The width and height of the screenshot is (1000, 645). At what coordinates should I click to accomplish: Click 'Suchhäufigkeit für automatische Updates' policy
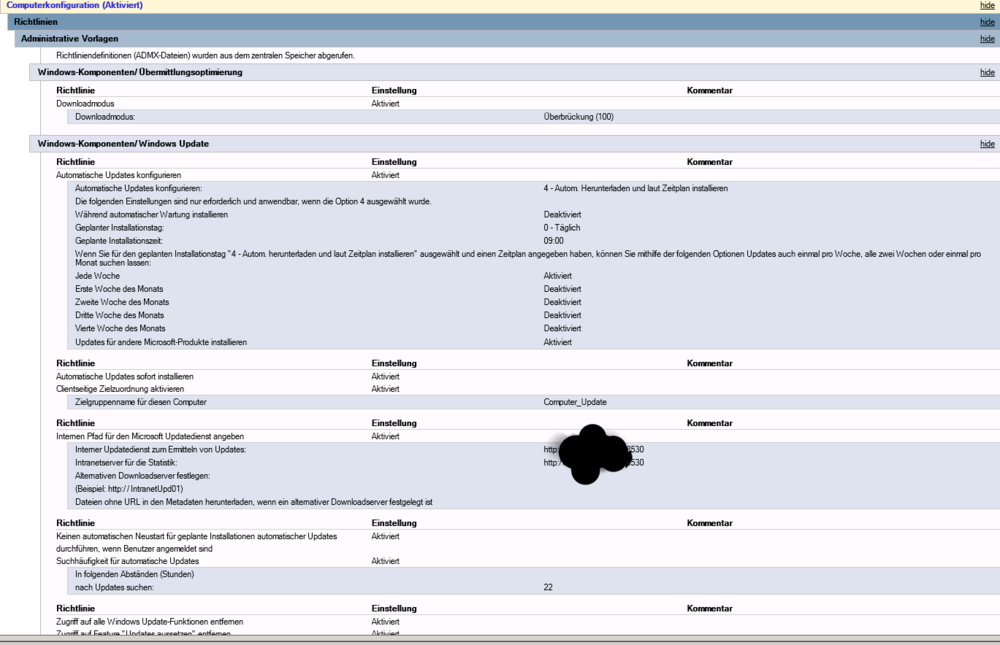click(126, 561)
